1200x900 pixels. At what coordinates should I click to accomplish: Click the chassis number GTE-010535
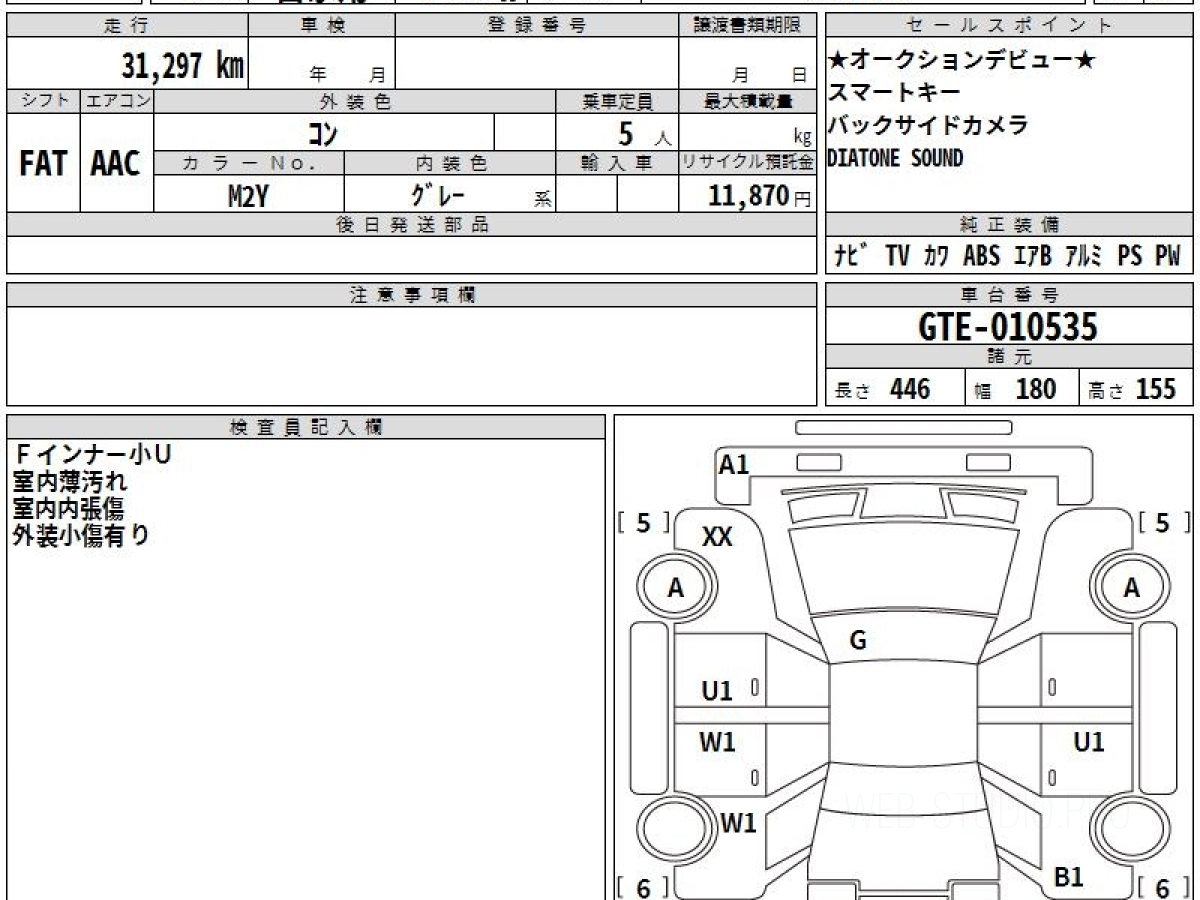pos(1008,327)
